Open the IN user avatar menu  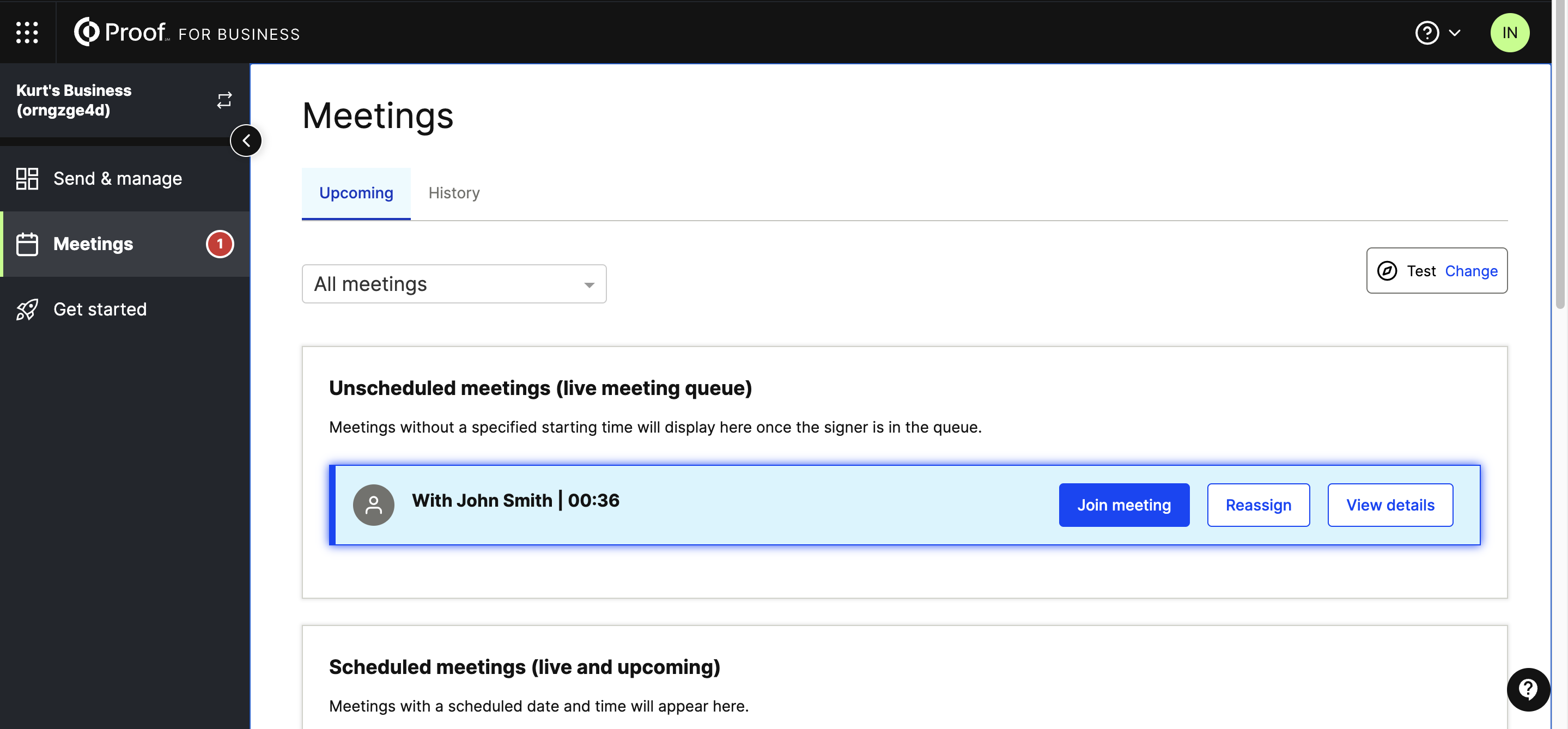(x=1509, y=33)
